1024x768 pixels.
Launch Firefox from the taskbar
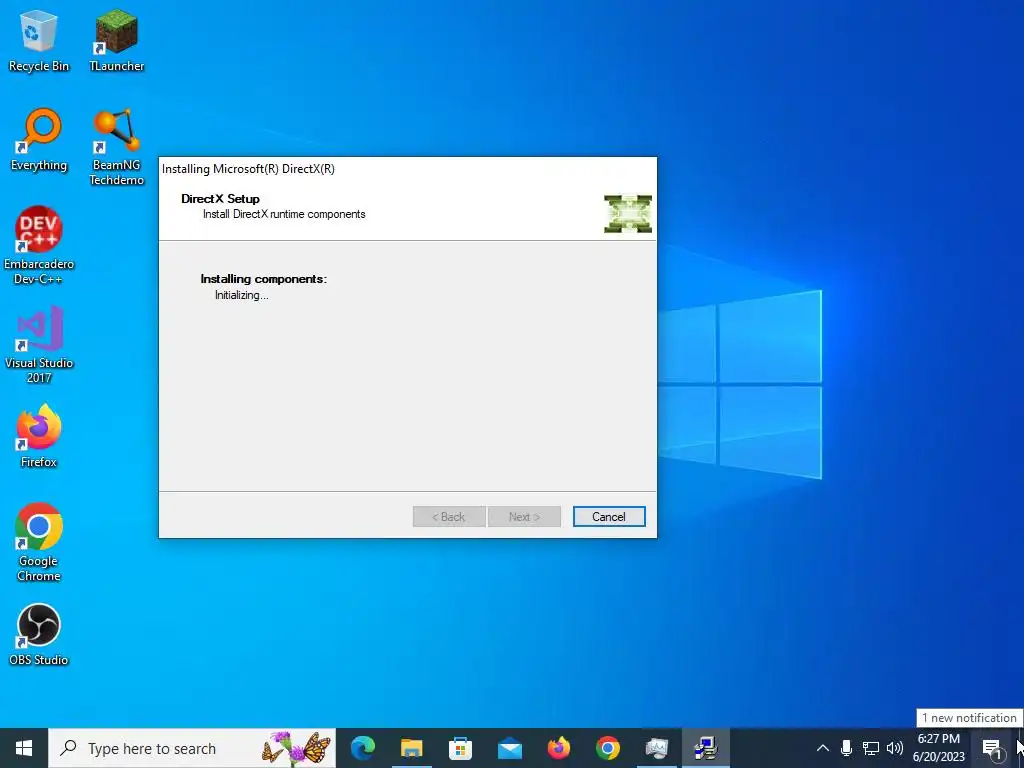(x=558, y=748)
